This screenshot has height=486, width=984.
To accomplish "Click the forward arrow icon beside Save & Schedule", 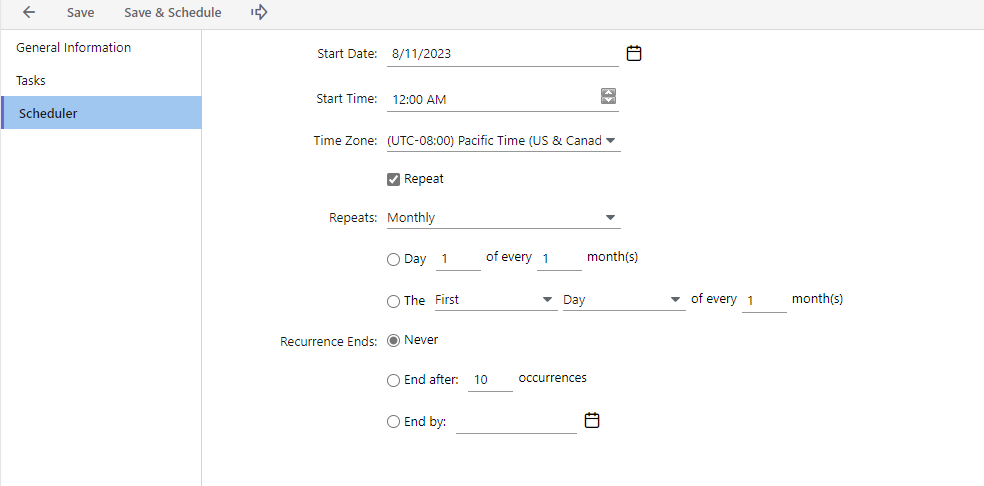I will [259, 12].
